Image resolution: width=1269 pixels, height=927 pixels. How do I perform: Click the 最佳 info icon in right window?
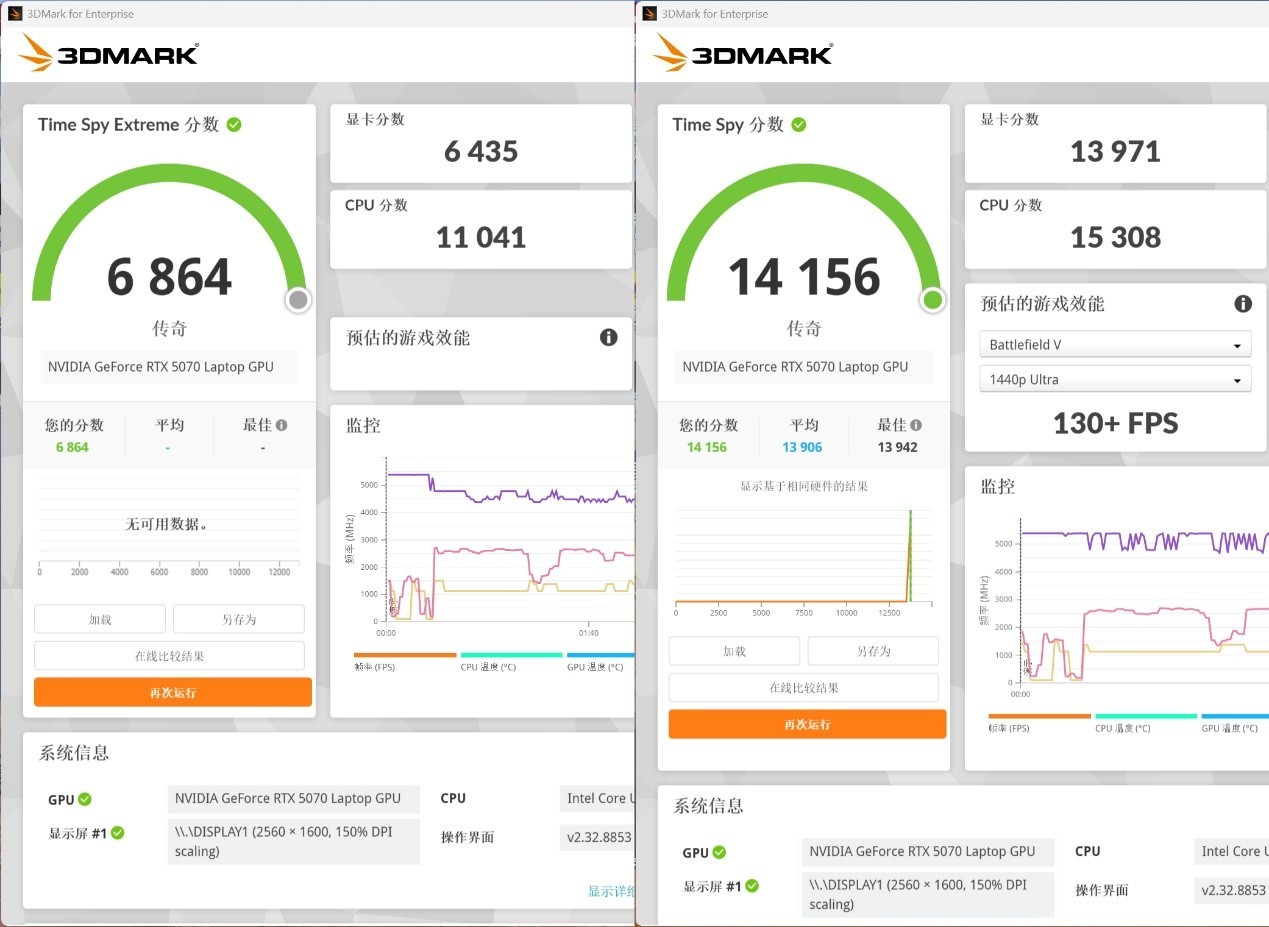click(x=917, y=425)
